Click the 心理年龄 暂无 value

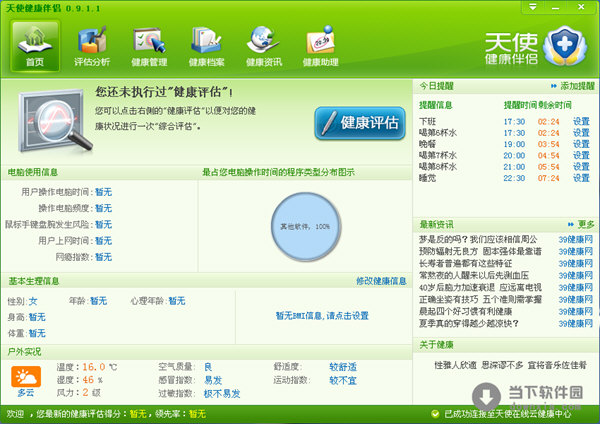click(177, 301)
